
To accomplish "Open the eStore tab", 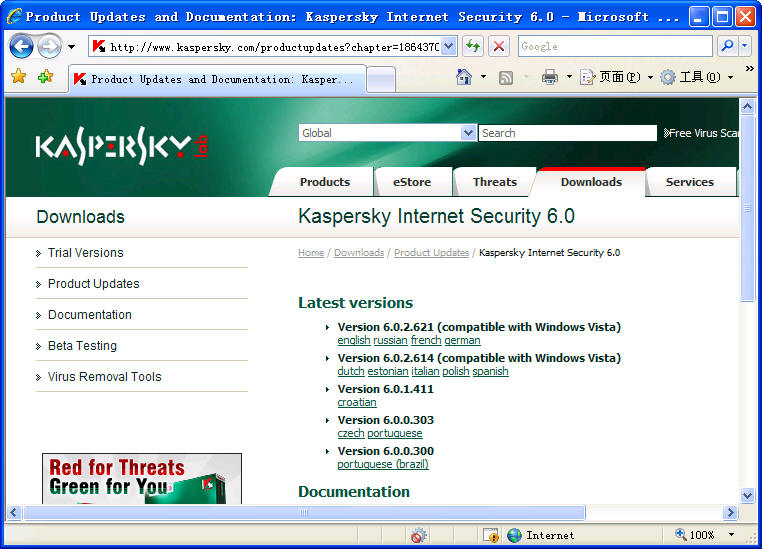I will pyautogui.click(x=412, y=182).
